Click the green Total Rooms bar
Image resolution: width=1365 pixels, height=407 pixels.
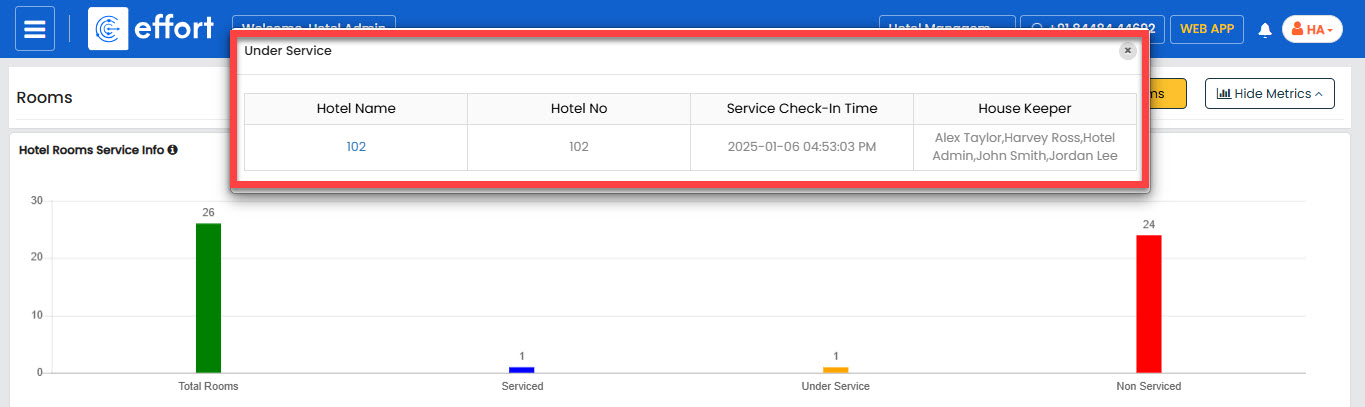208,297
